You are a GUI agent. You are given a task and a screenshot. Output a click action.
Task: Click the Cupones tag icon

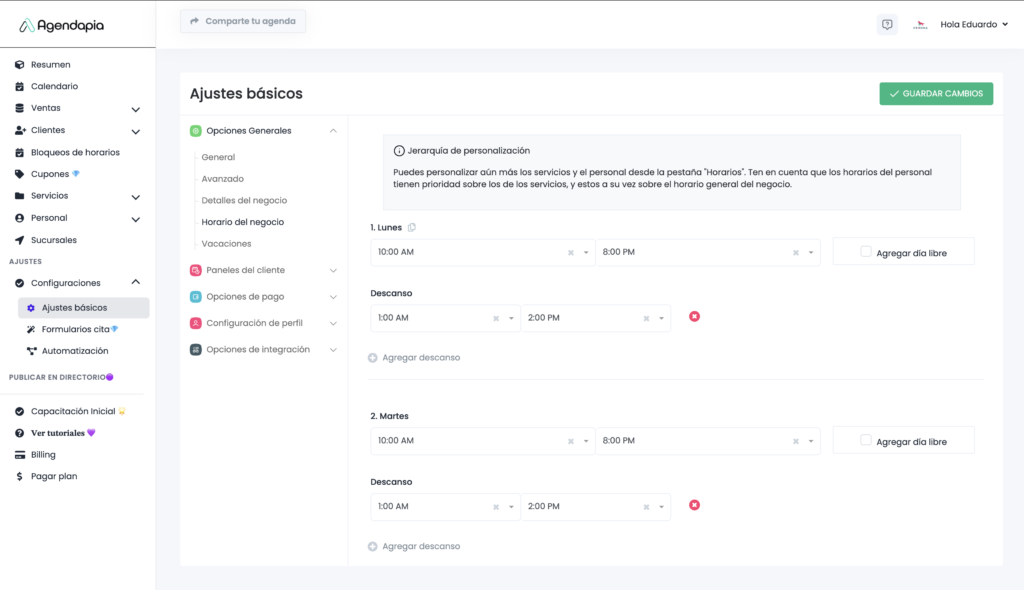[20, 174]
